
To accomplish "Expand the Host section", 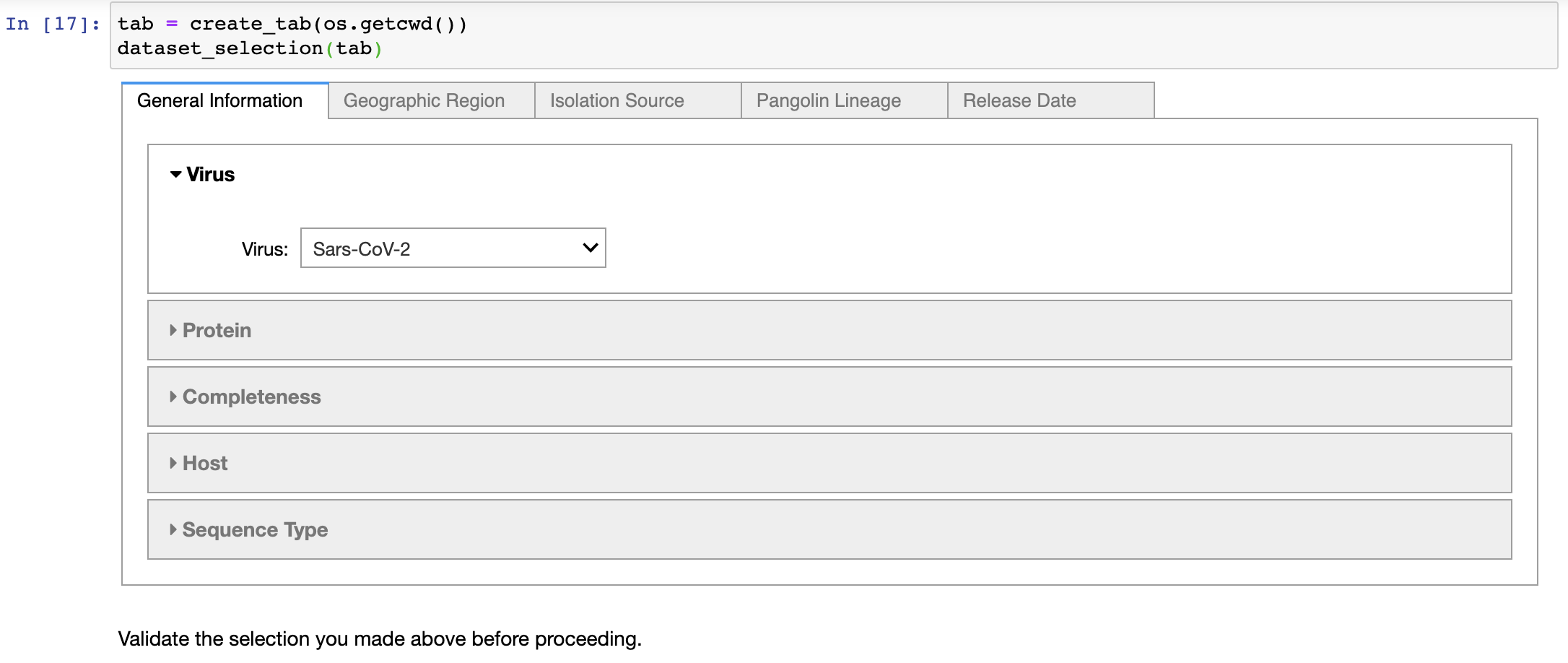I will pyautogui.click(x=204, y=463).
